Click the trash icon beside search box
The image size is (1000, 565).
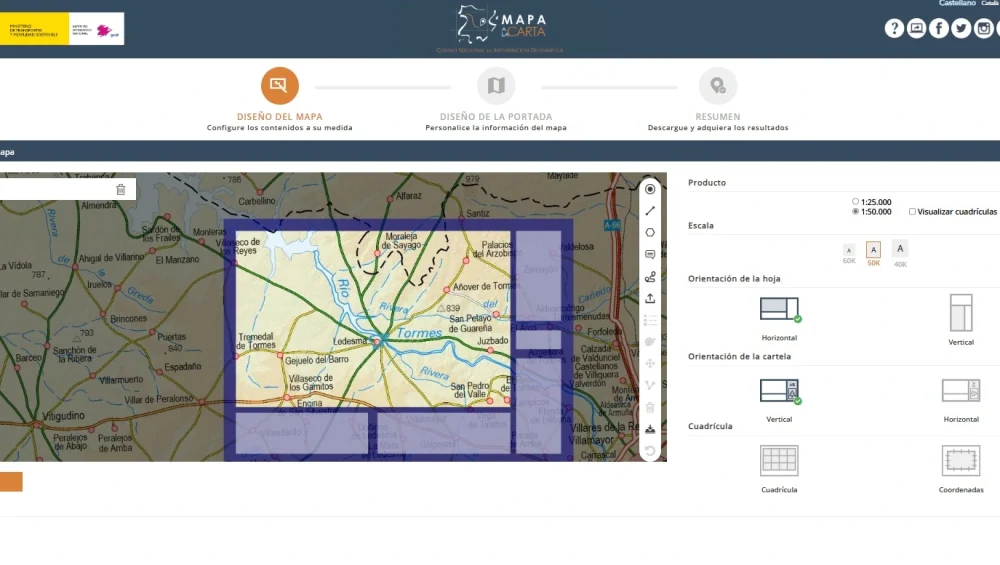121,189
